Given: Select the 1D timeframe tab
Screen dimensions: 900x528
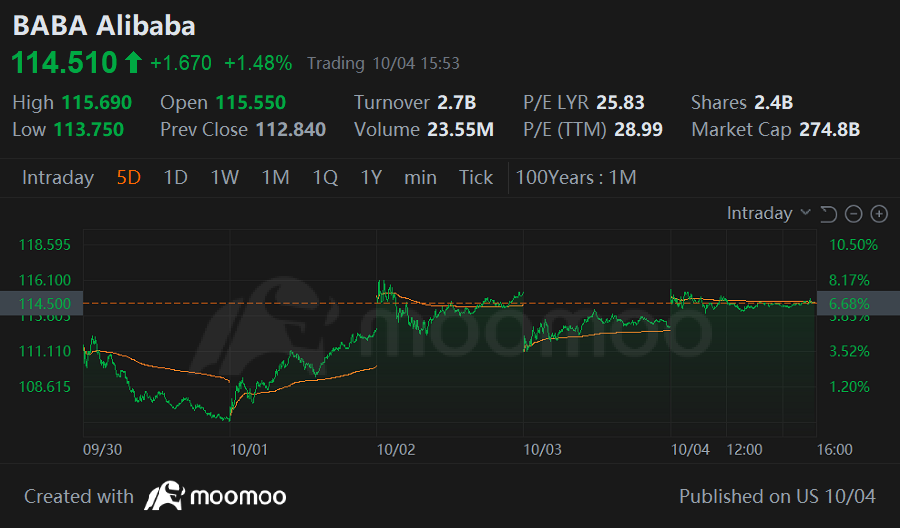Looking at the screenshot, I should click(x=176, y=178).
